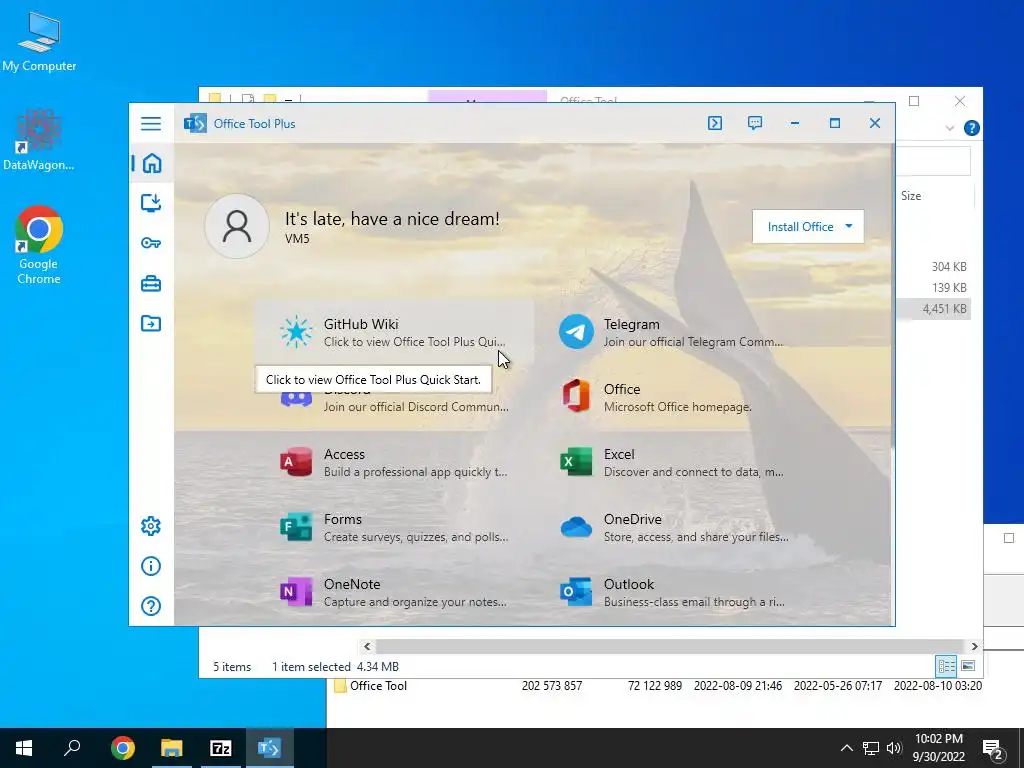Open the Activate key page in sidebar

tap(151, 244)
